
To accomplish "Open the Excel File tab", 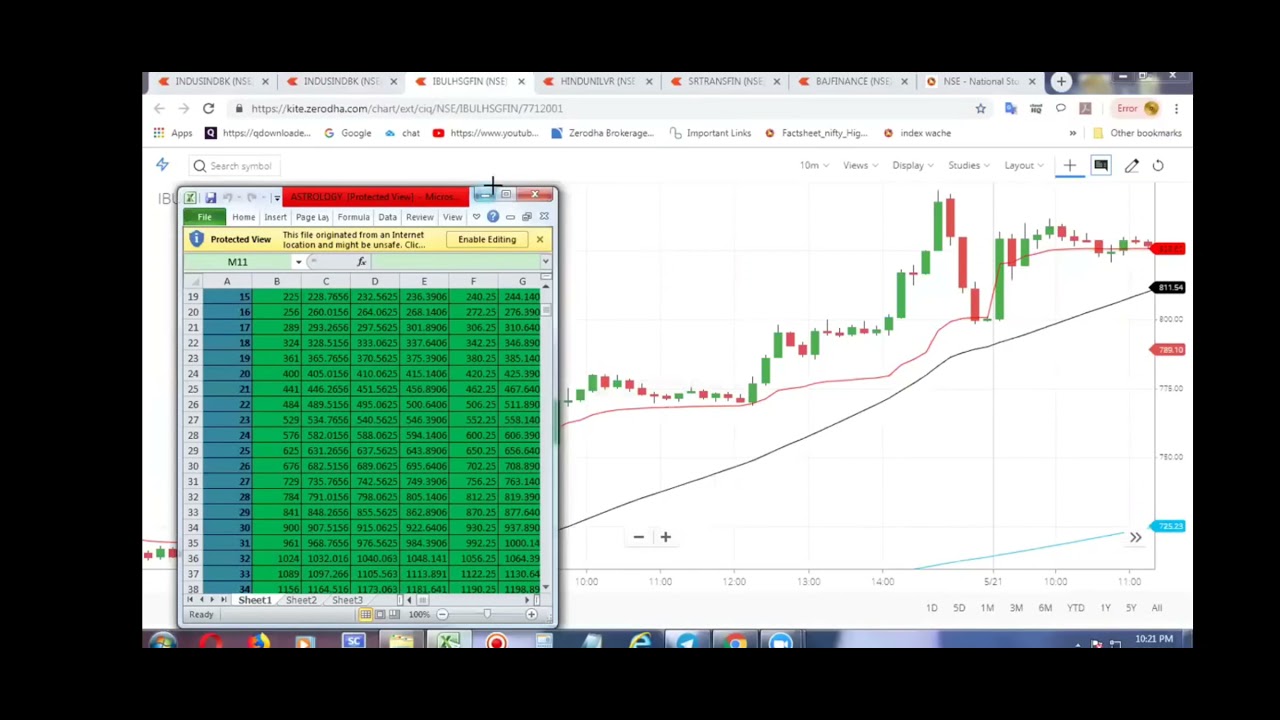I will [204, 217].
